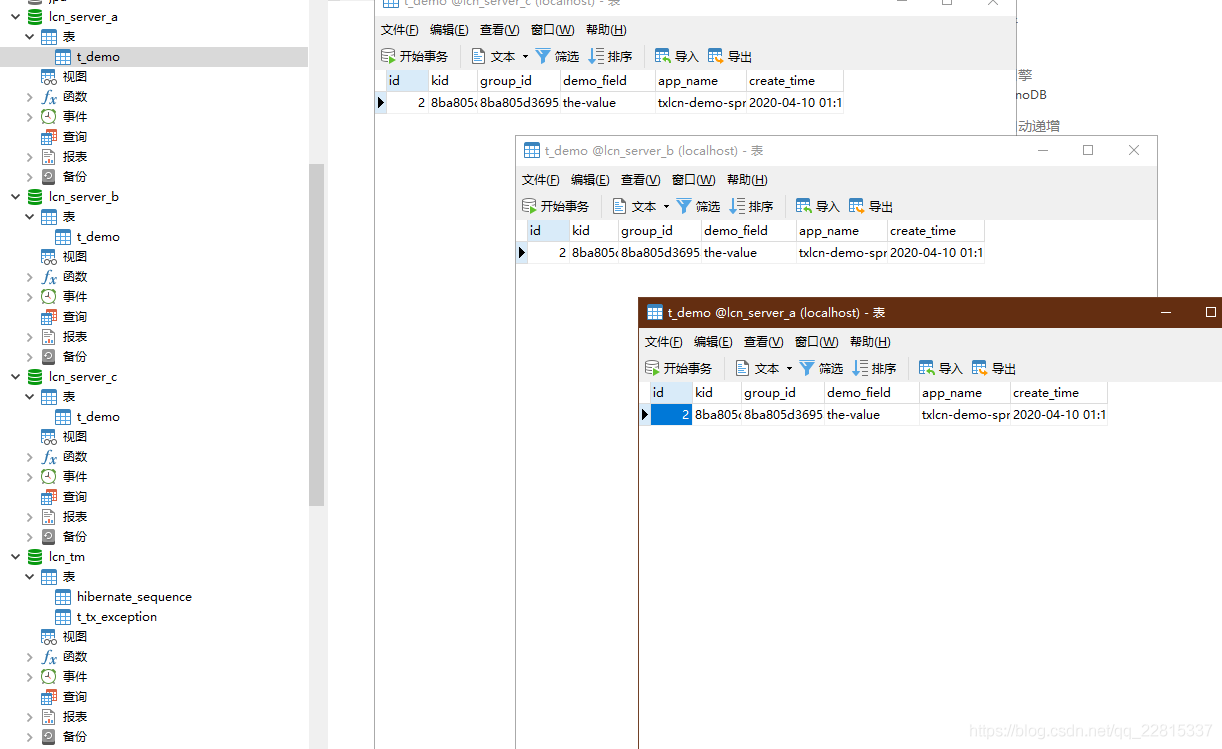Open 窗口(W) menu in lcn_server_b window

[x=694, y=180]
